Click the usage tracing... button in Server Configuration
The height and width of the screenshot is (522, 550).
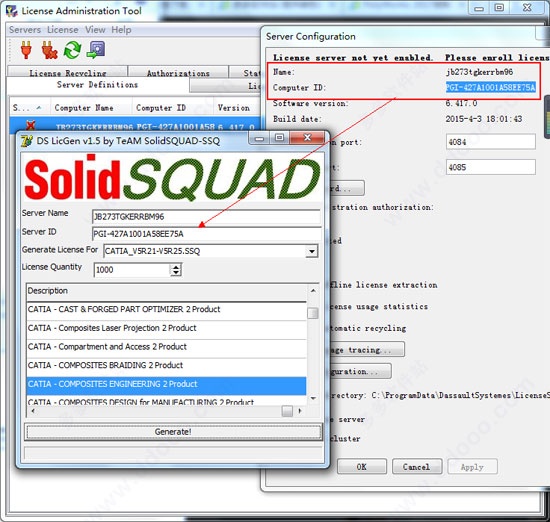[367, 350]
